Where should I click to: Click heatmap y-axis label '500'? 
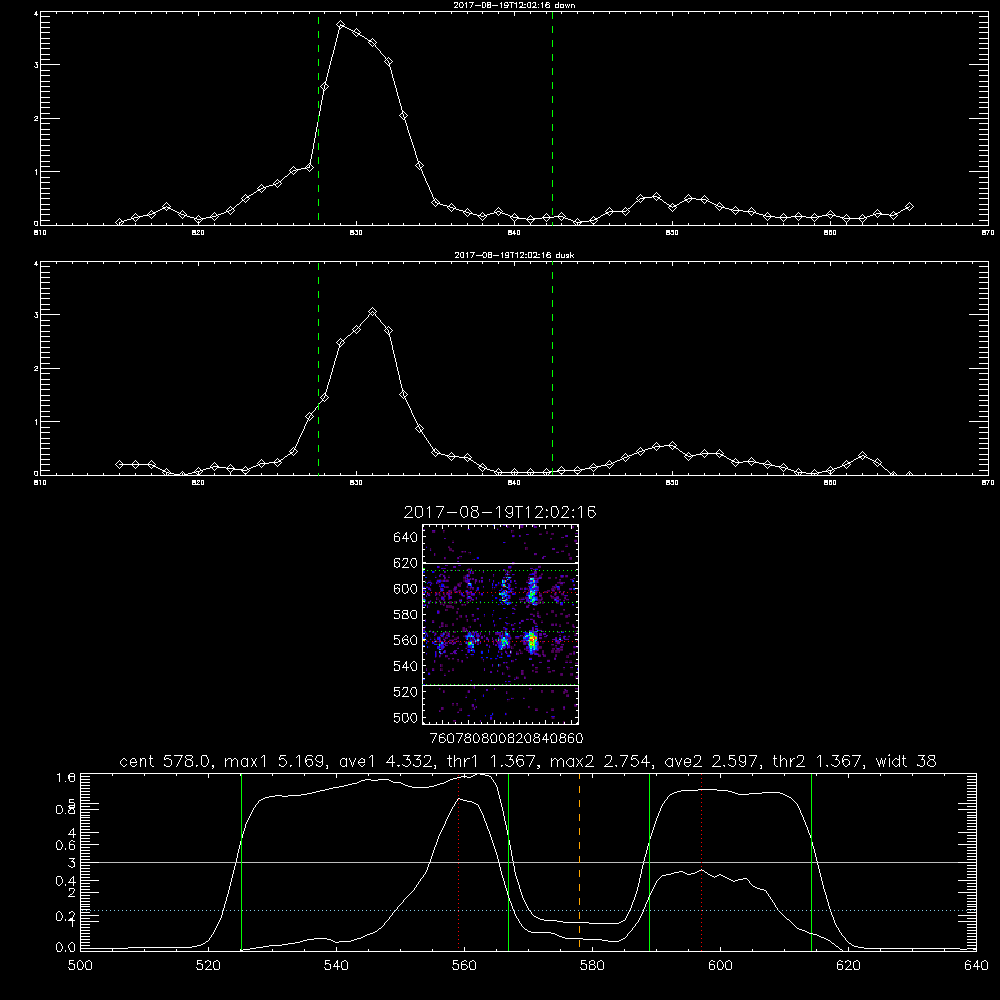pyautogui.click(x=406, y=717)
